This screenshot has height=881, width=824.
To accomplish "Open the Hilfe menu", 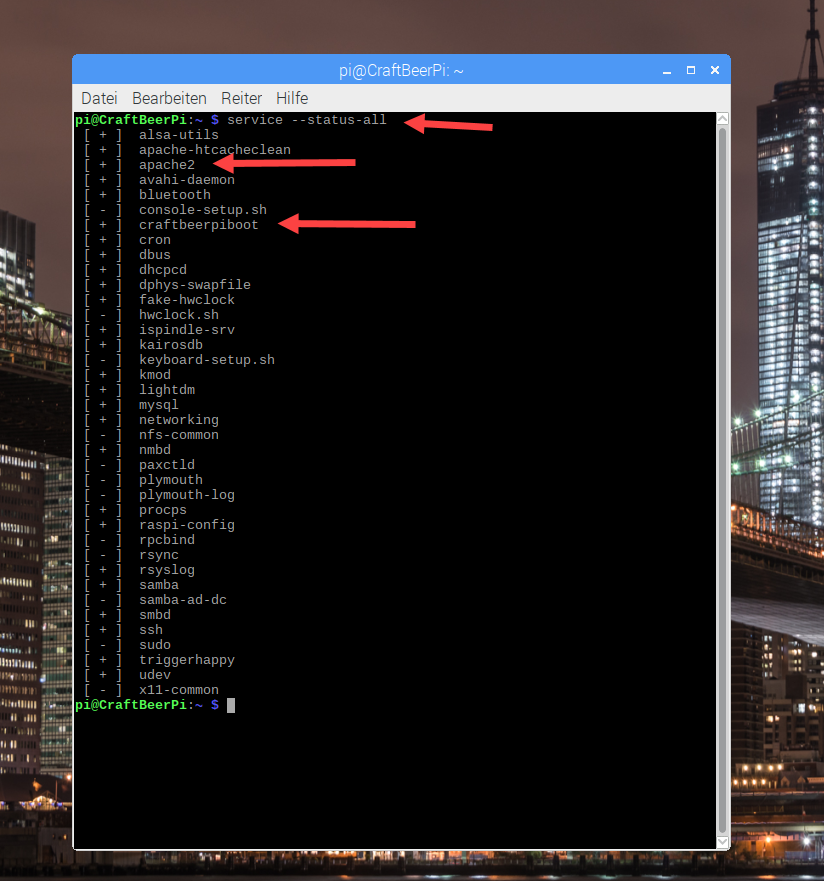I will (292, 98).
